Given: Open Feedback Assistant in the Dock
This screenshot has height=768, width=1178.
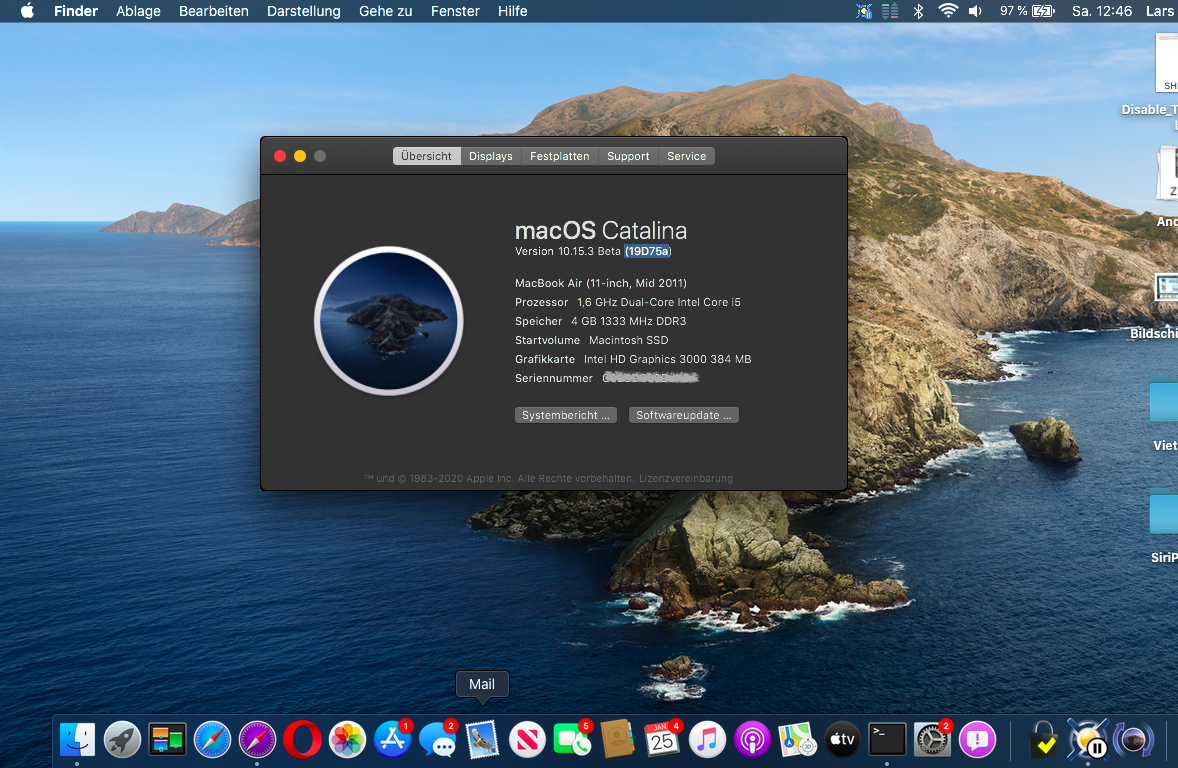Looking at the screenshot, I should 977,740.
